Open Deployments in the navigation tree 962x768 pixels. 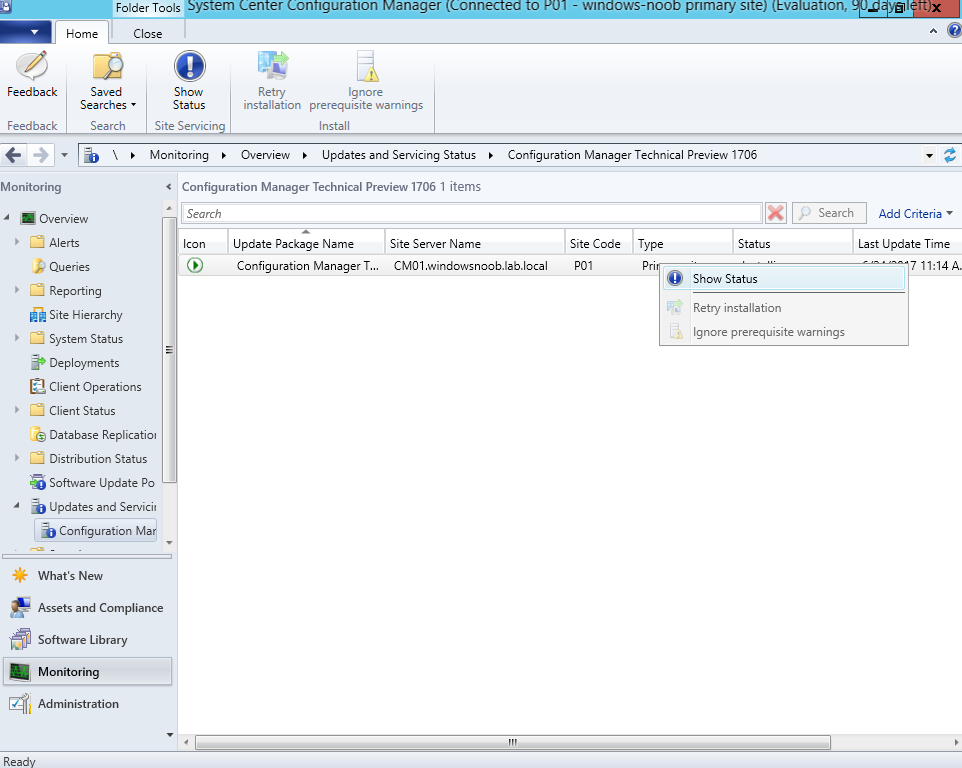[84, 363]
